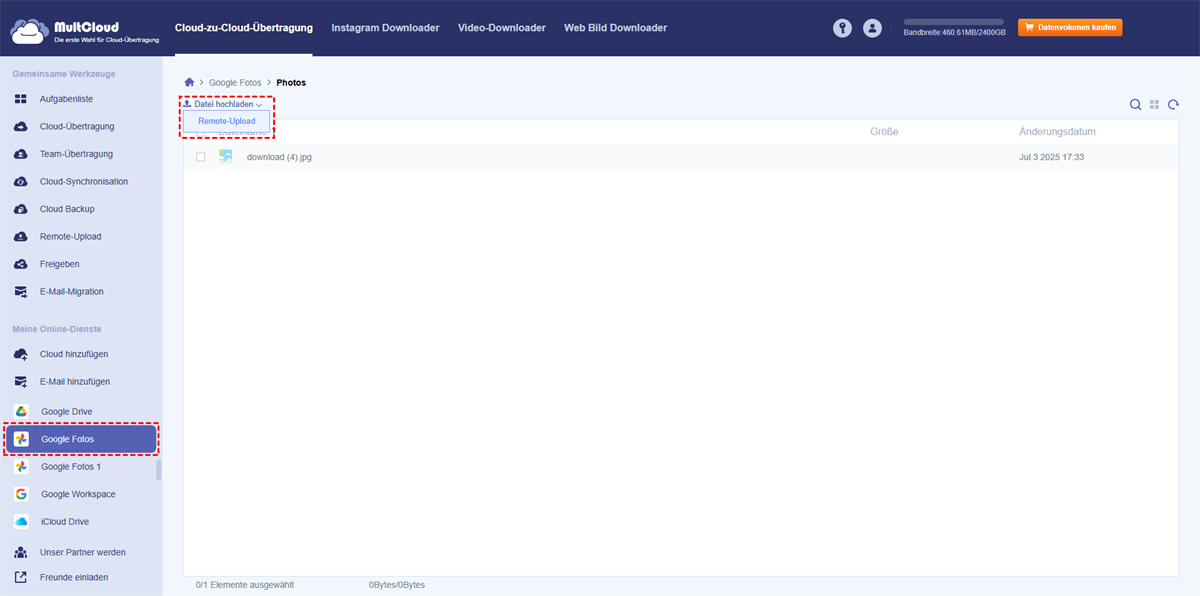Select Team-Übertragung in the sidebar

click(x=76, y=154)
